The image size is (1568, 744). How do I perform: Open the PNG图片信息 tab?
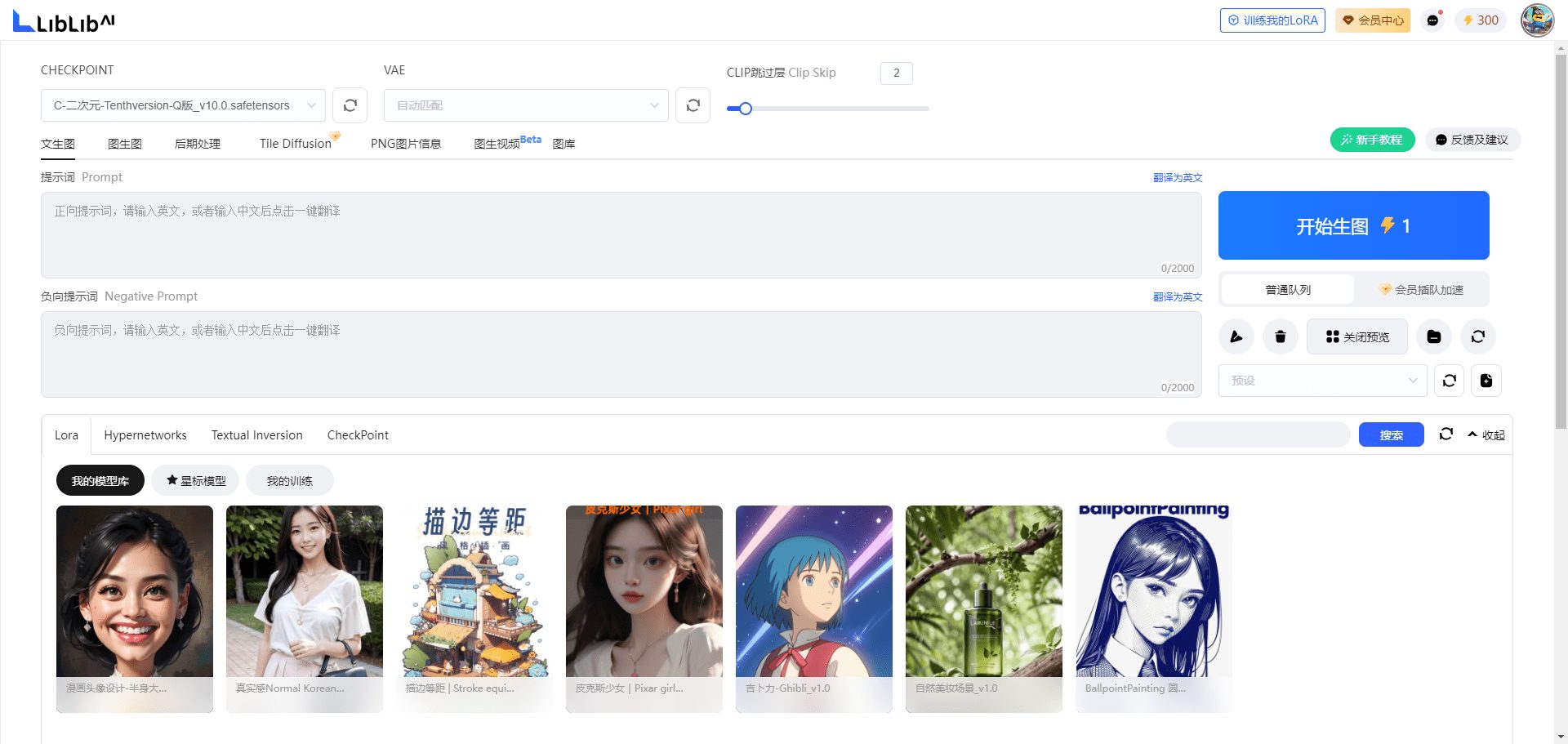pos(406,144)
